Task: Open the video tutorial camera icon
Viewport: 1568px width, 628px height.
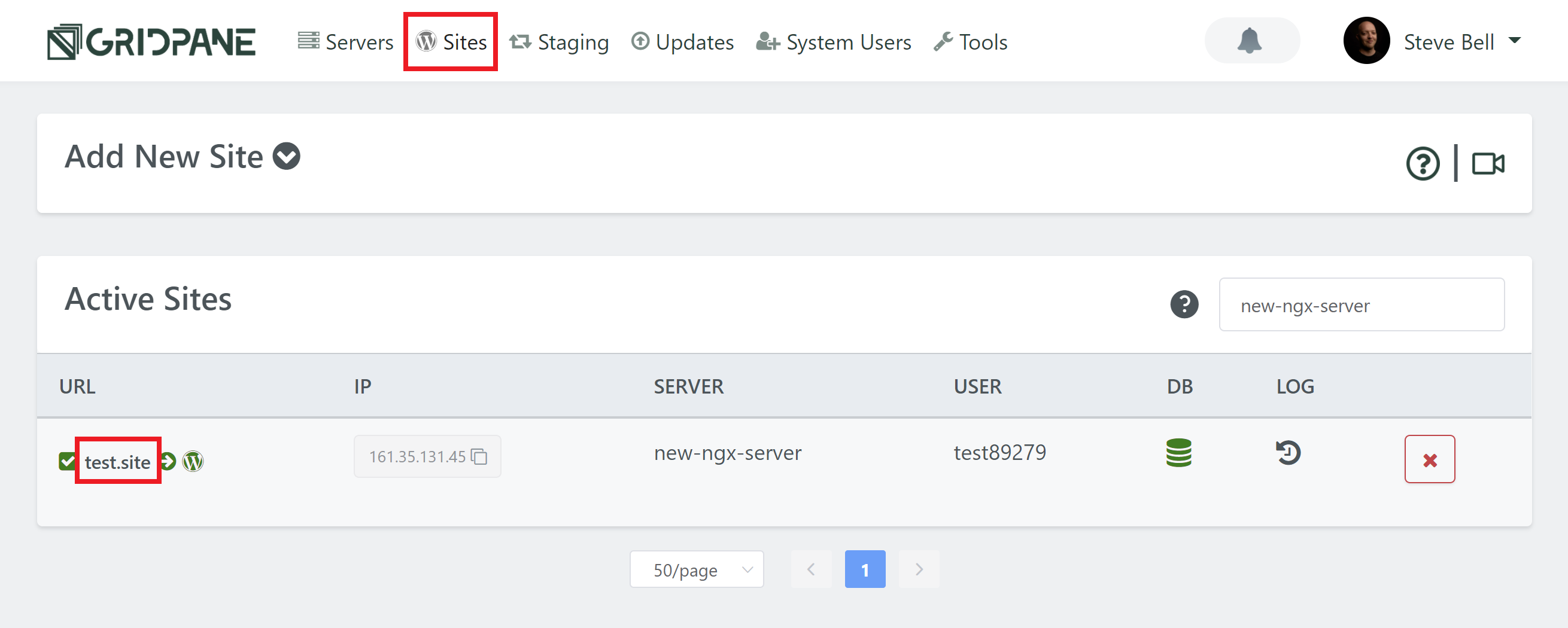Action: (1488, 163)
